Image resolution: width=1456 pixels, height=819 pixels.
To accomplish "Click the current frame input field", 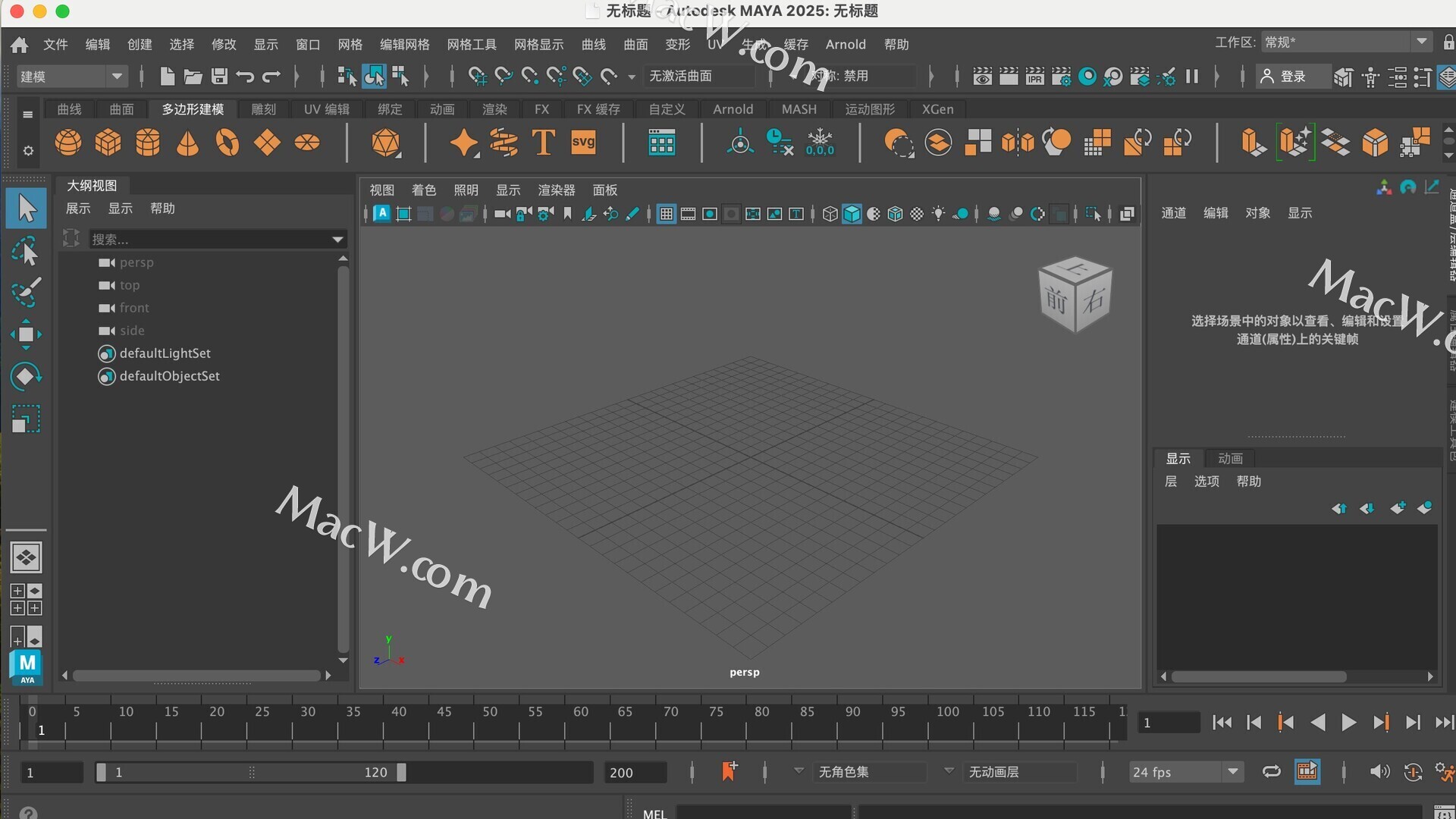I will click(1169, 723).
